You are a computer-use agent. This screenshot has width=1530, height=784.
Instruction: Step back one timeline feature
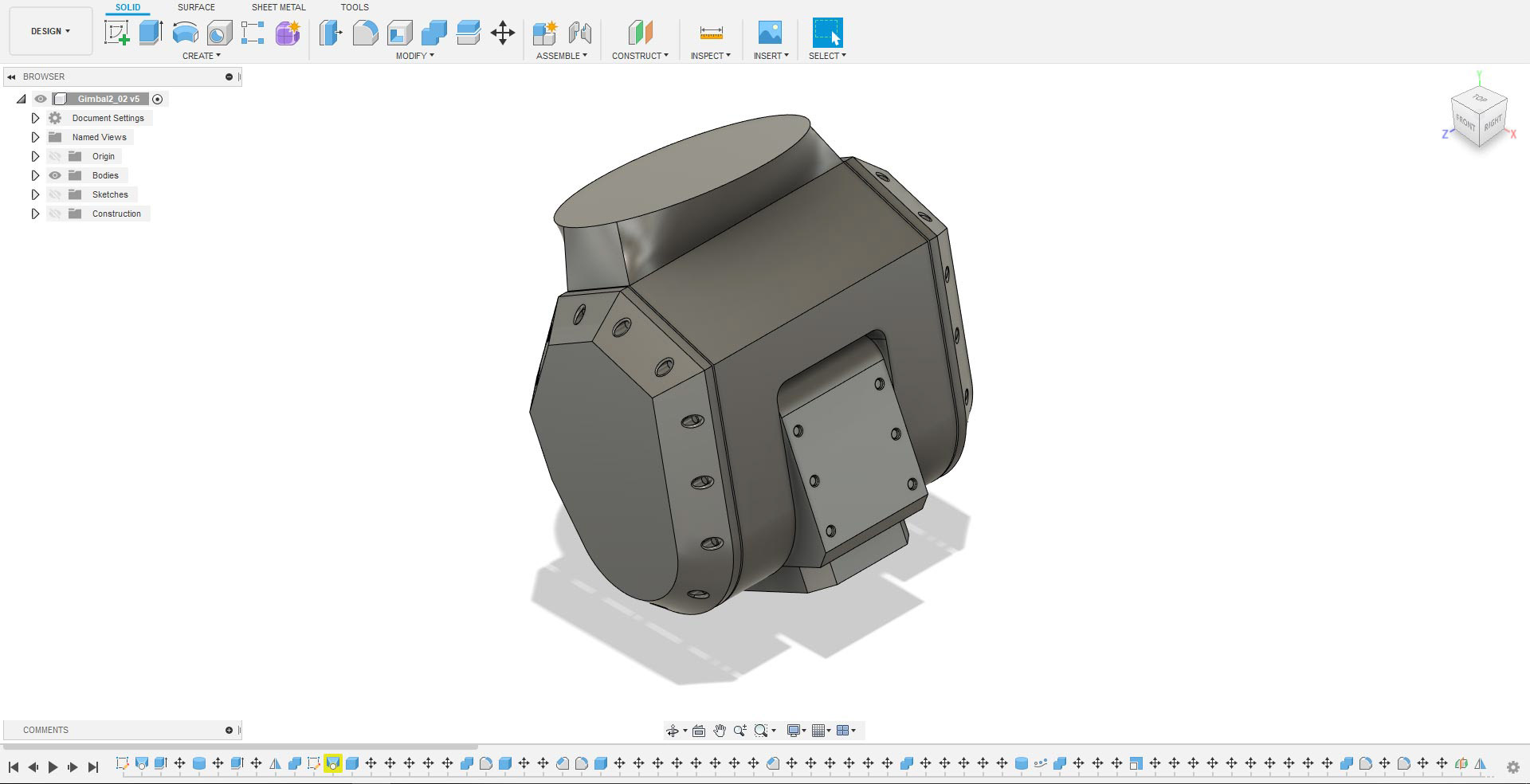[33, 767]
